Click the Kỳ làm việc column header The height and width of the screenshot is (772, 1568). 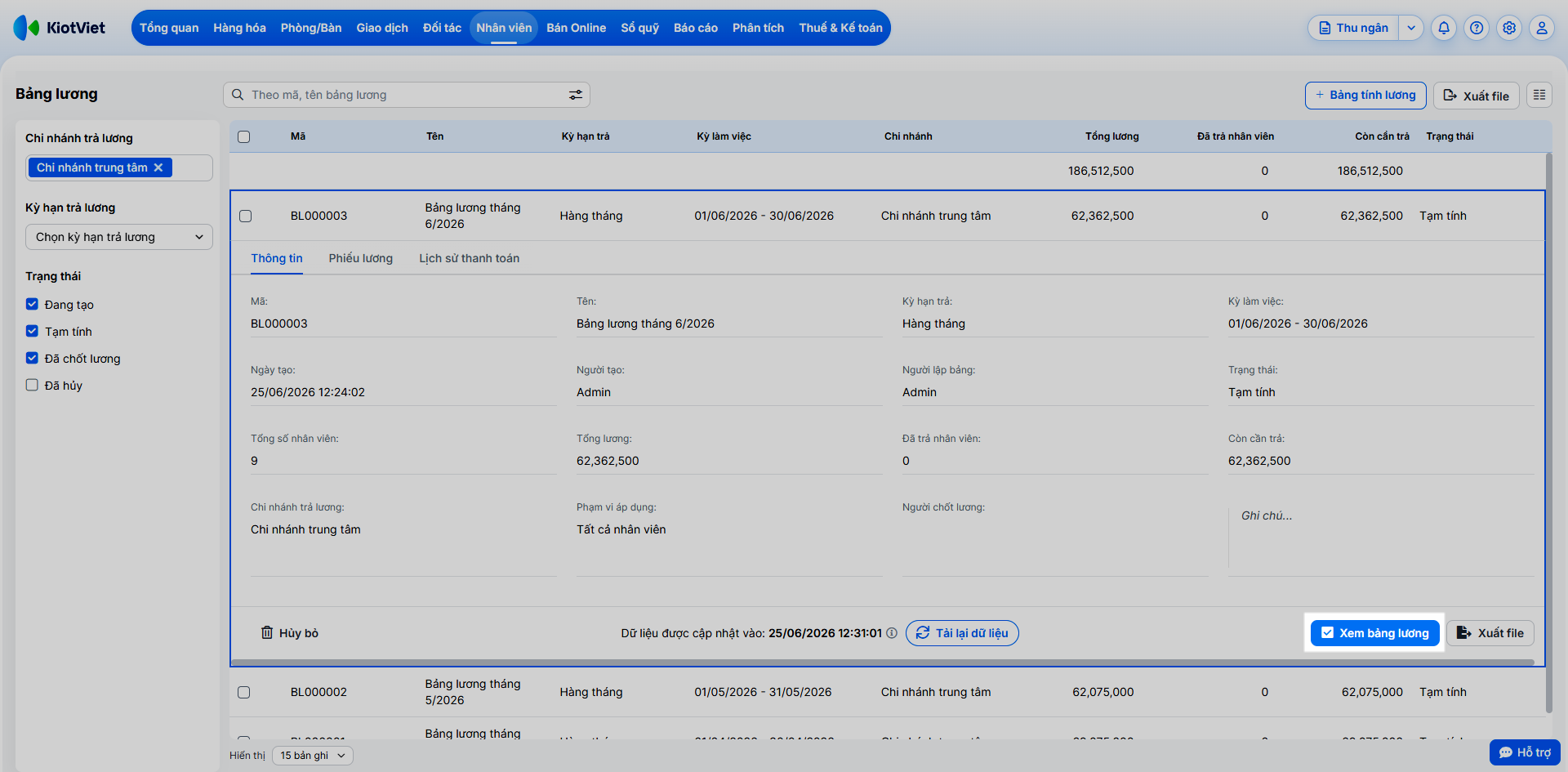[x=724, y=136]
